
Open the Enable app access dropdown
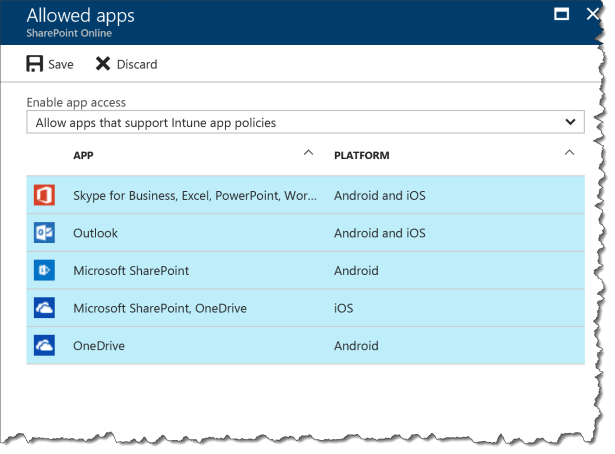[305, 122]
